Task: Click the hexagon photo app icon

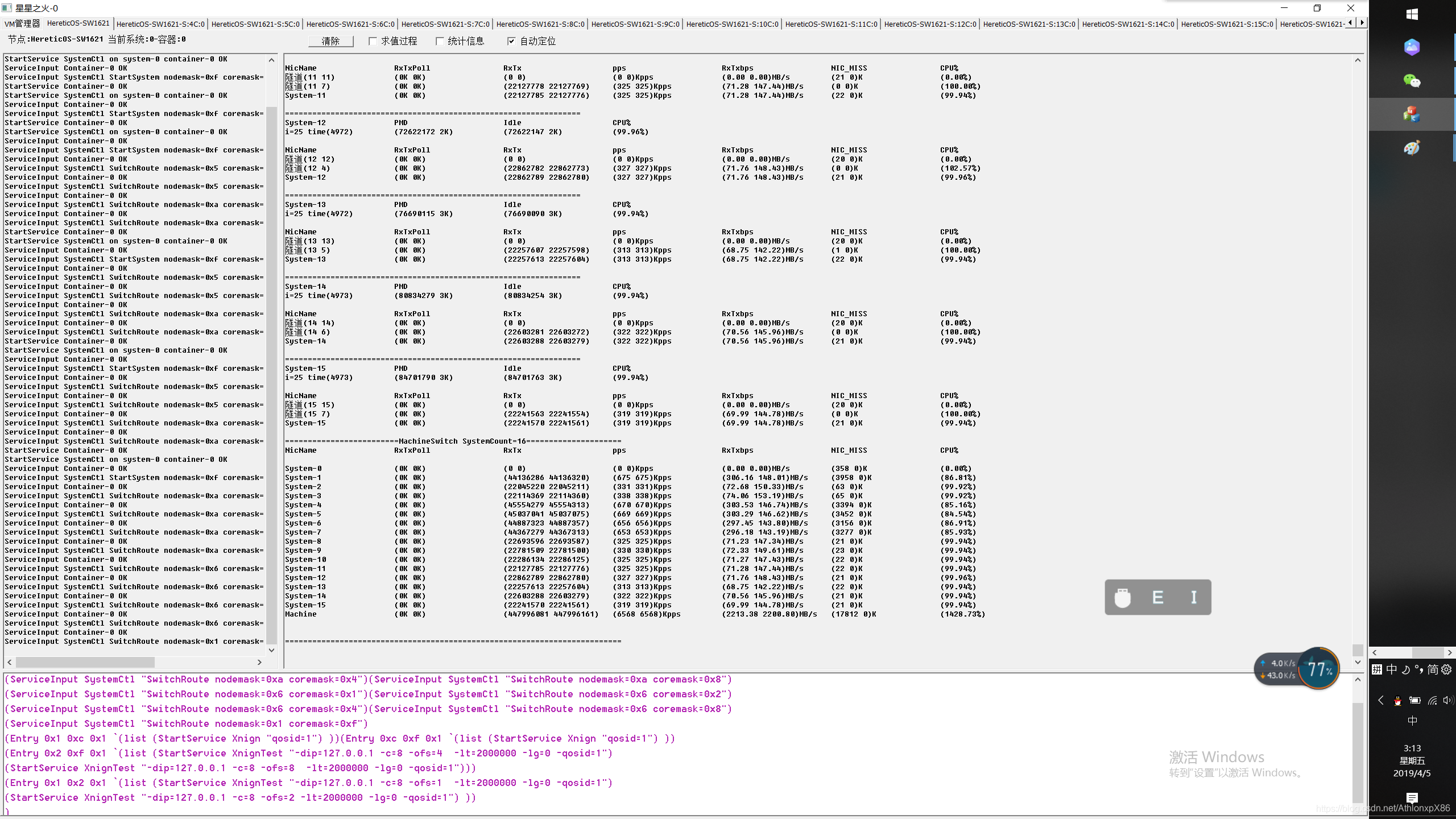Action: (x=1412, y=47)
